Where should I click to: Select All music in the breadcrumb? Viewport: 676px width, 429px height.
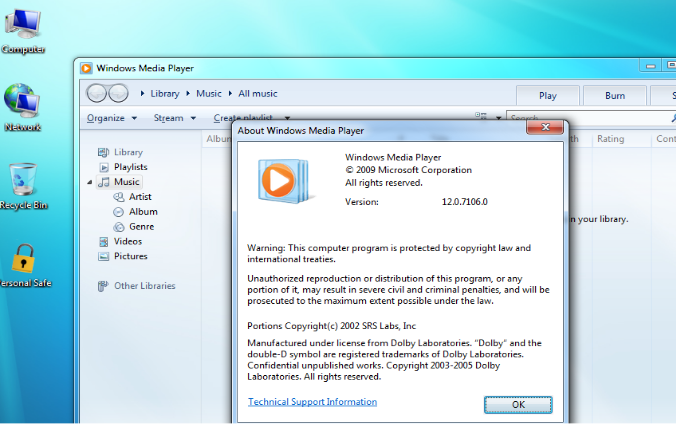[x=258, y=94]
